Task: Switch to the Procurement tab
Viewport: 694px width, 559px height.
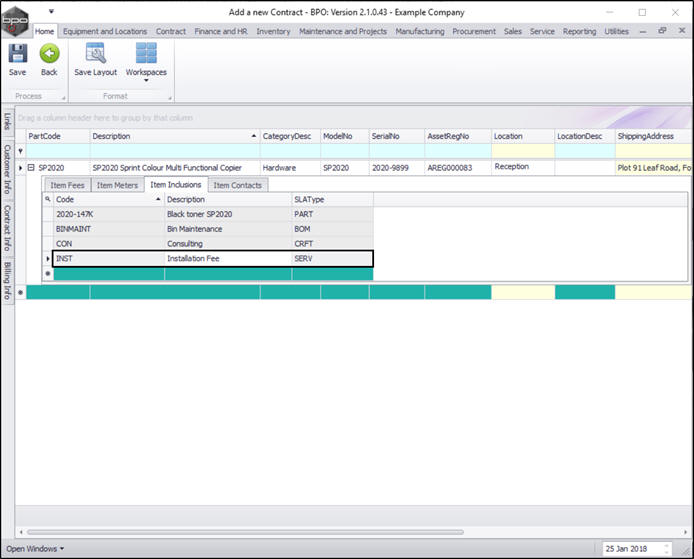Action: coord(474,31)
